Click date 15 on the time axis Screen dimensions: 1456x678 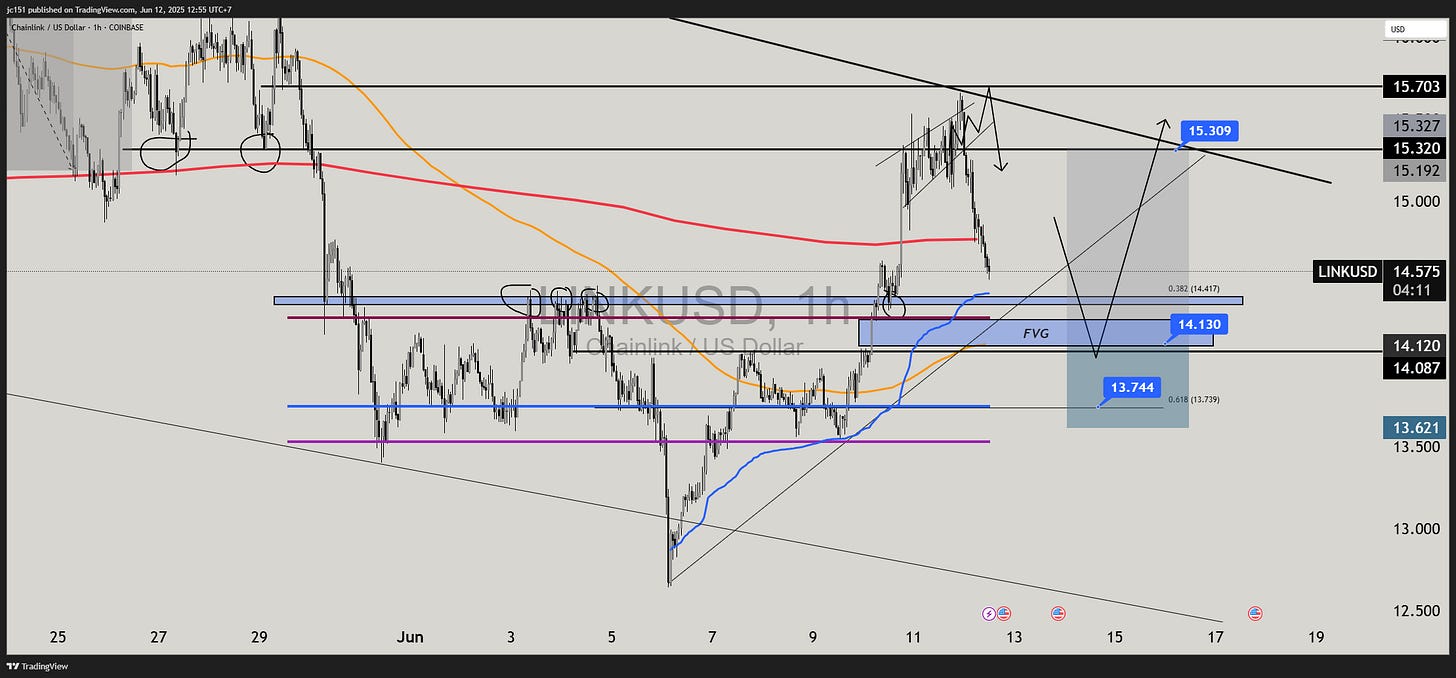1115,637
